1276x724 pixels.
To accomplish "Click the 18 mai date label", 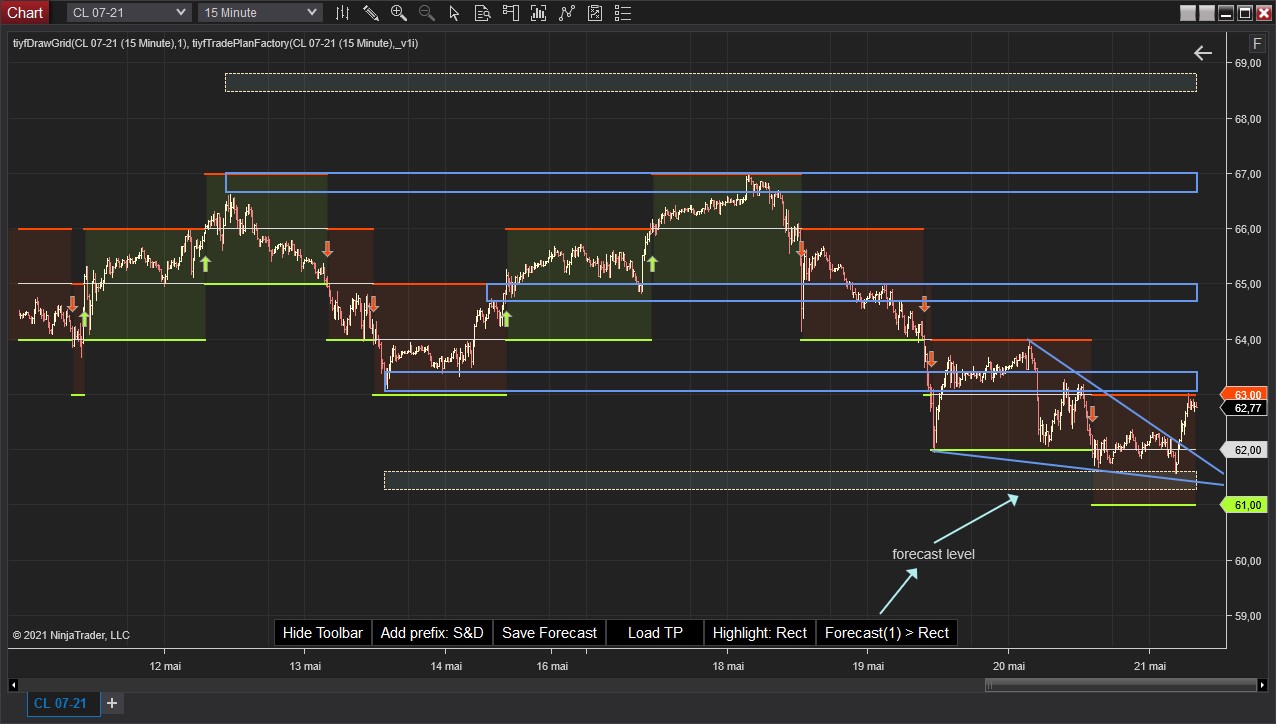I will click(x=728, y=666).
